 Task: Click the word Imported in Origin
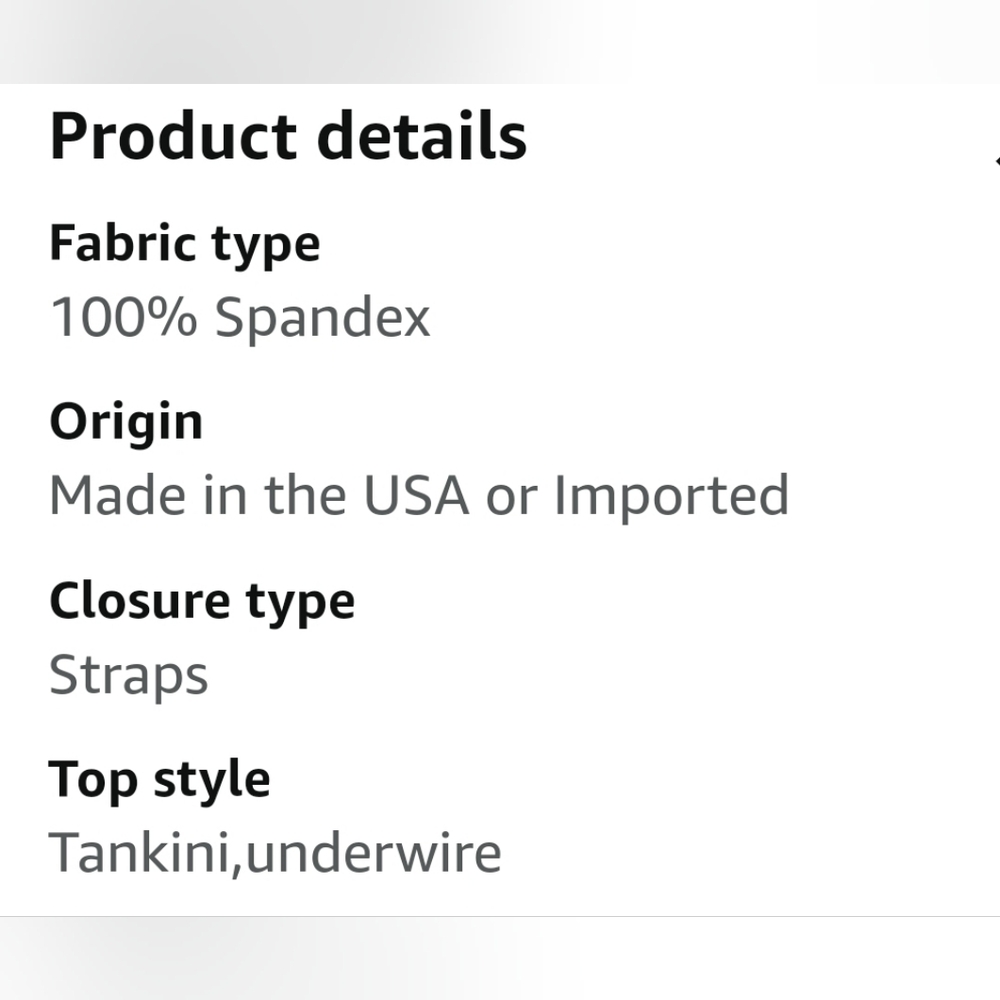click(x=672, y=497)
